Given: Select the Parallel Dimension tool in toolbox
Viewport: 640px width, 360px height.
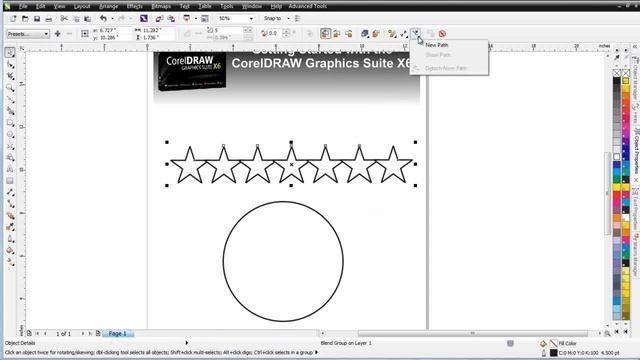Looking at the screenshot, I should pos(10,192).
